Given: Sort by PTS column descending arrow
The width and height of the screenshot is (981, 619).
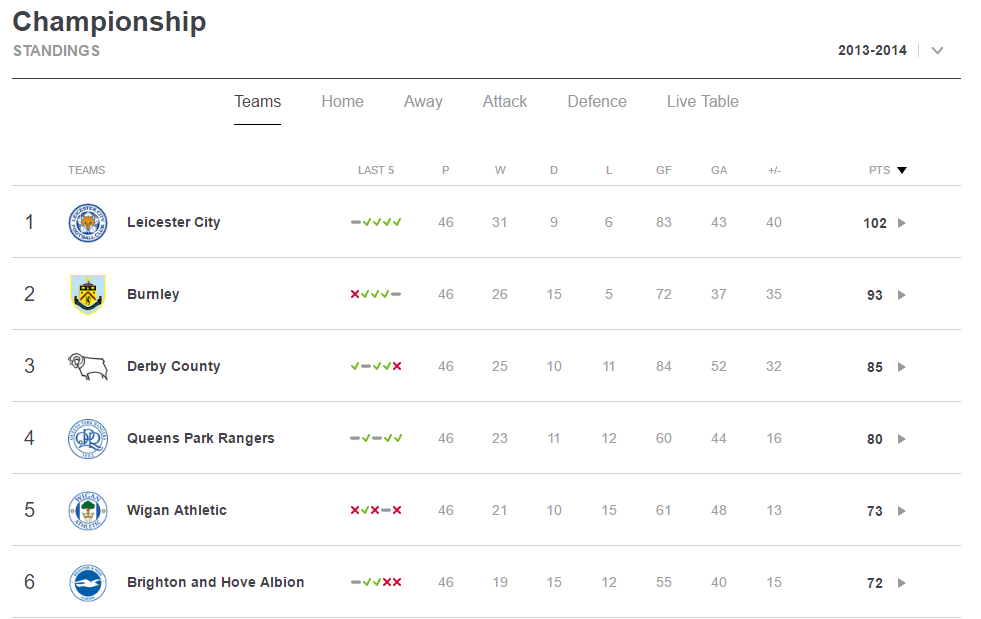Looking at the screenshot, I should (x=902, y=170).
